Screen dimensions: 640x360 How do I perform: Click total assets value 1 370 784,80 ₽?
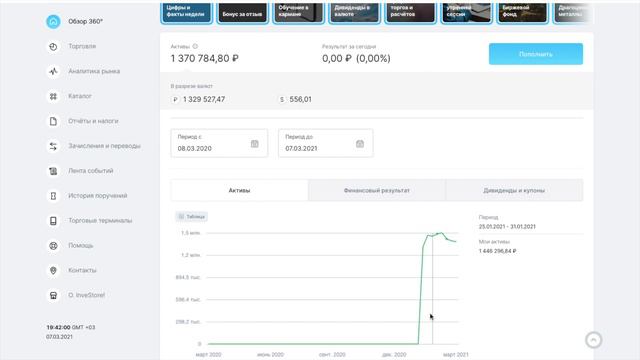(x=204, y=58)
